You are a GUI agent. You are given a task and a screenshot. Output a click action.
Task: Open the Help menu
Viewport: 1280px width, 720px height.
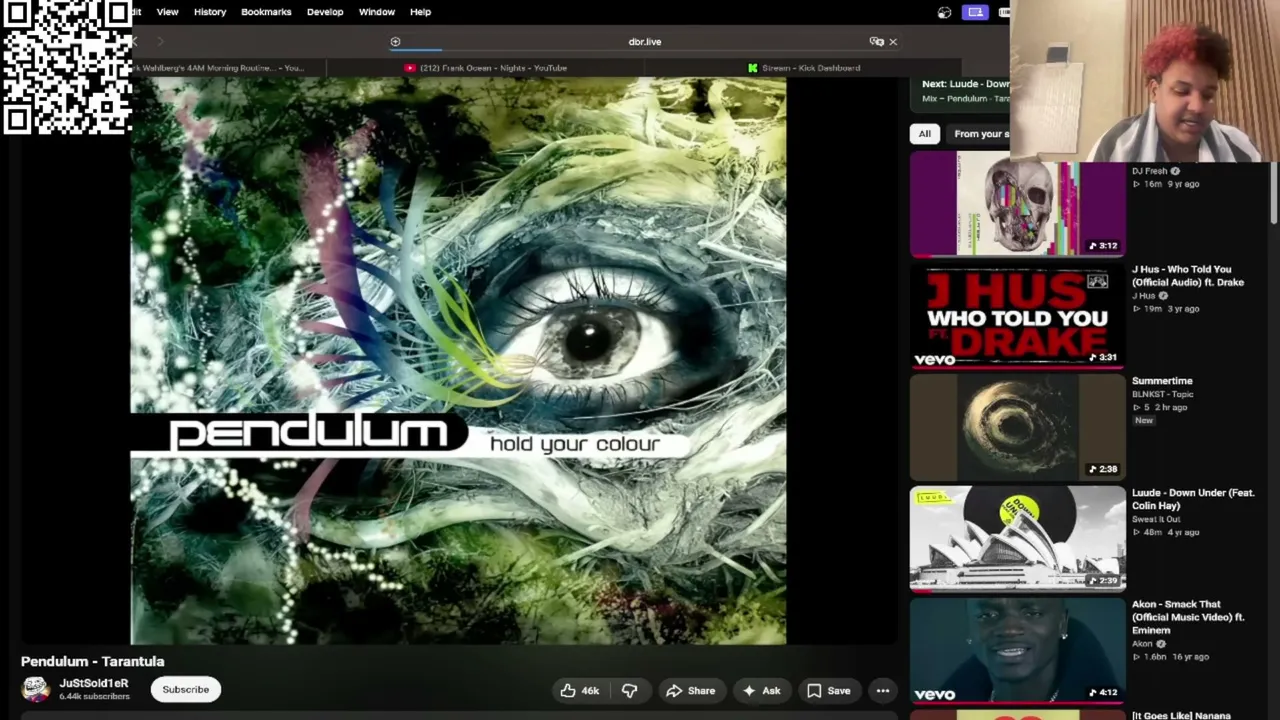pos(420,12)
